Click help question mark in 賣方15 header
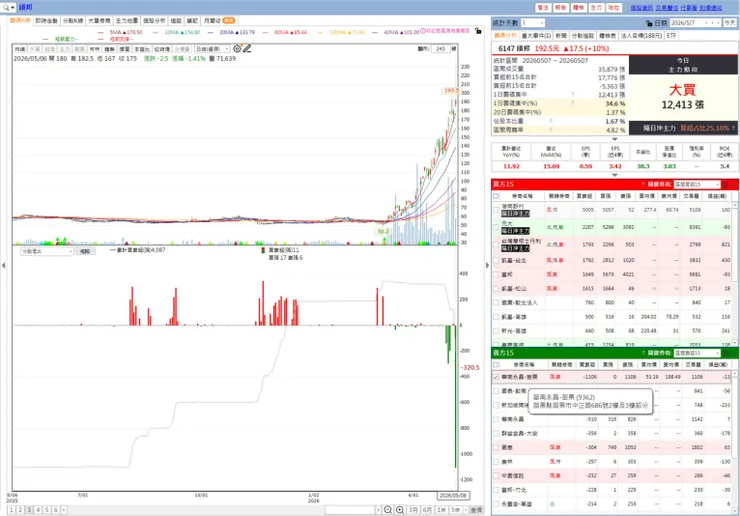The width and height of the screenshot is (740, 516). tap(643, 353)
